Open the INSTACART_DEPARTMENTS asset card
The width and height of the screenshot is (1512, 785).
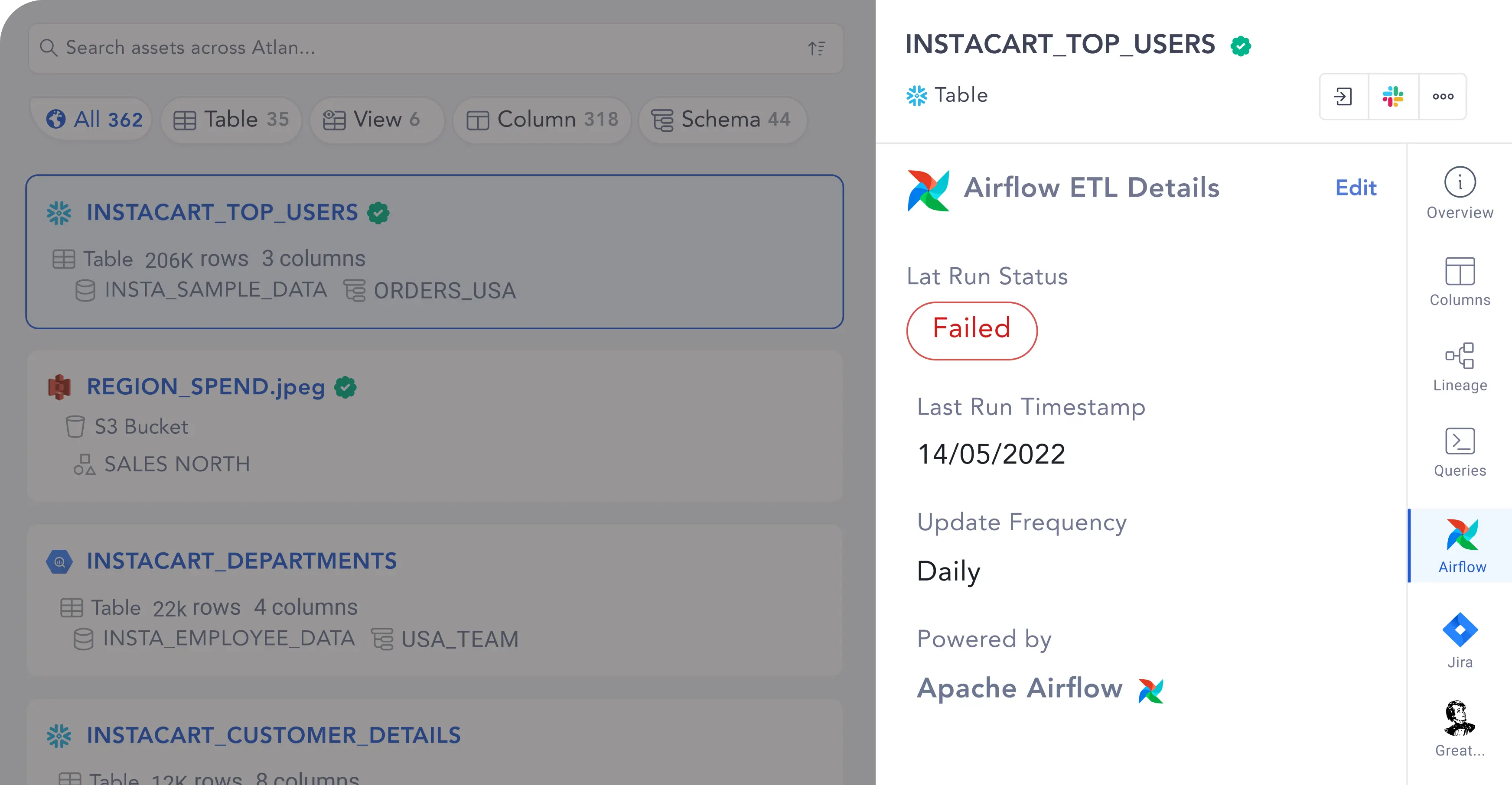pyautogui.click(x=435, y=600)
